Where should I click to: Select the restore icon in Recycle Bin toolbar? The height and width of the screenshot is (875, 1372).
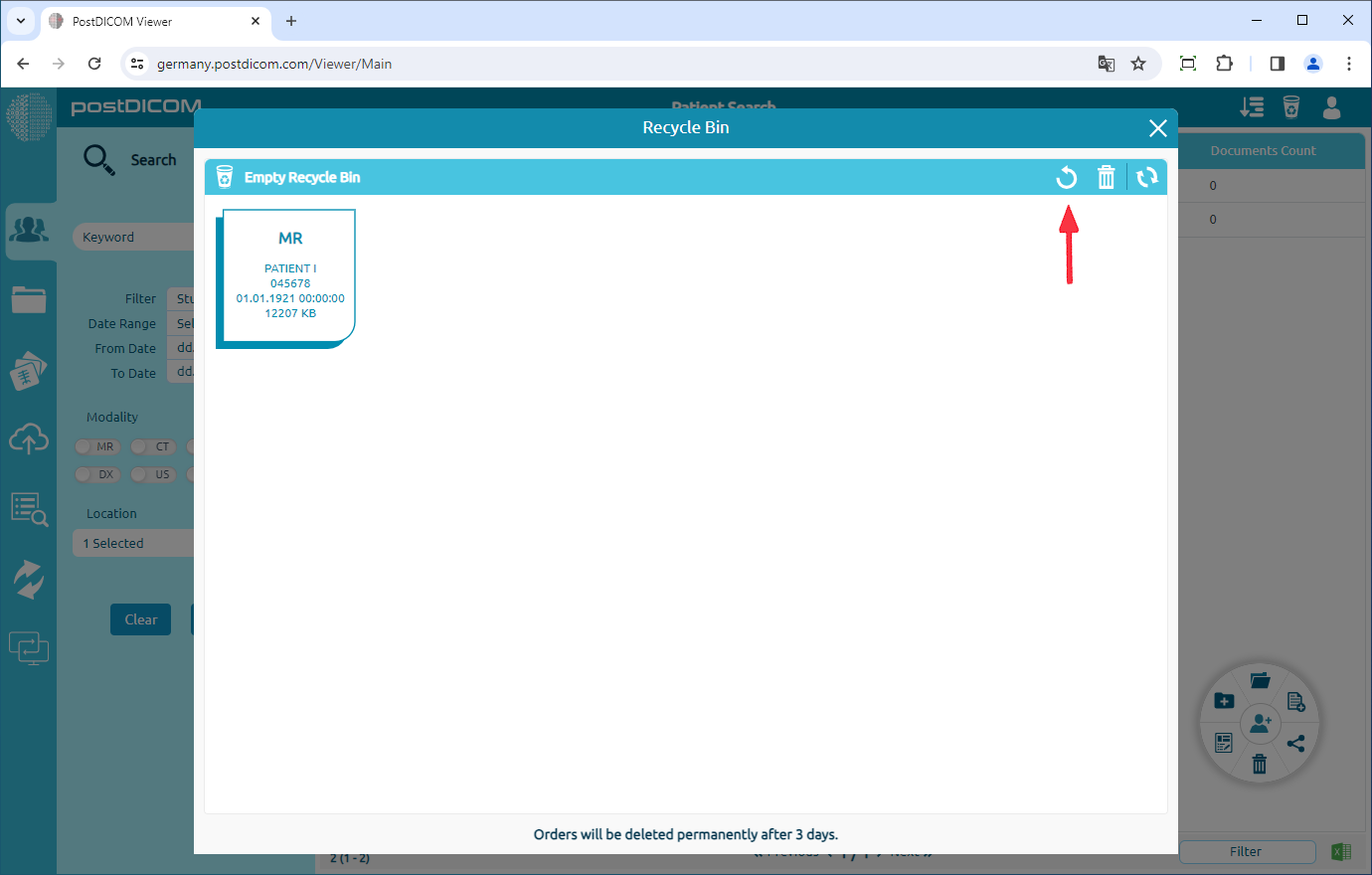(x=1067, y=176)
